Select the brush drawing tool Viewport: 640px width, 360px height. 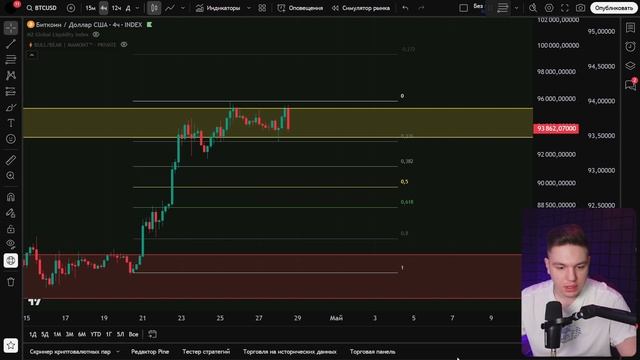coord(11,107)
